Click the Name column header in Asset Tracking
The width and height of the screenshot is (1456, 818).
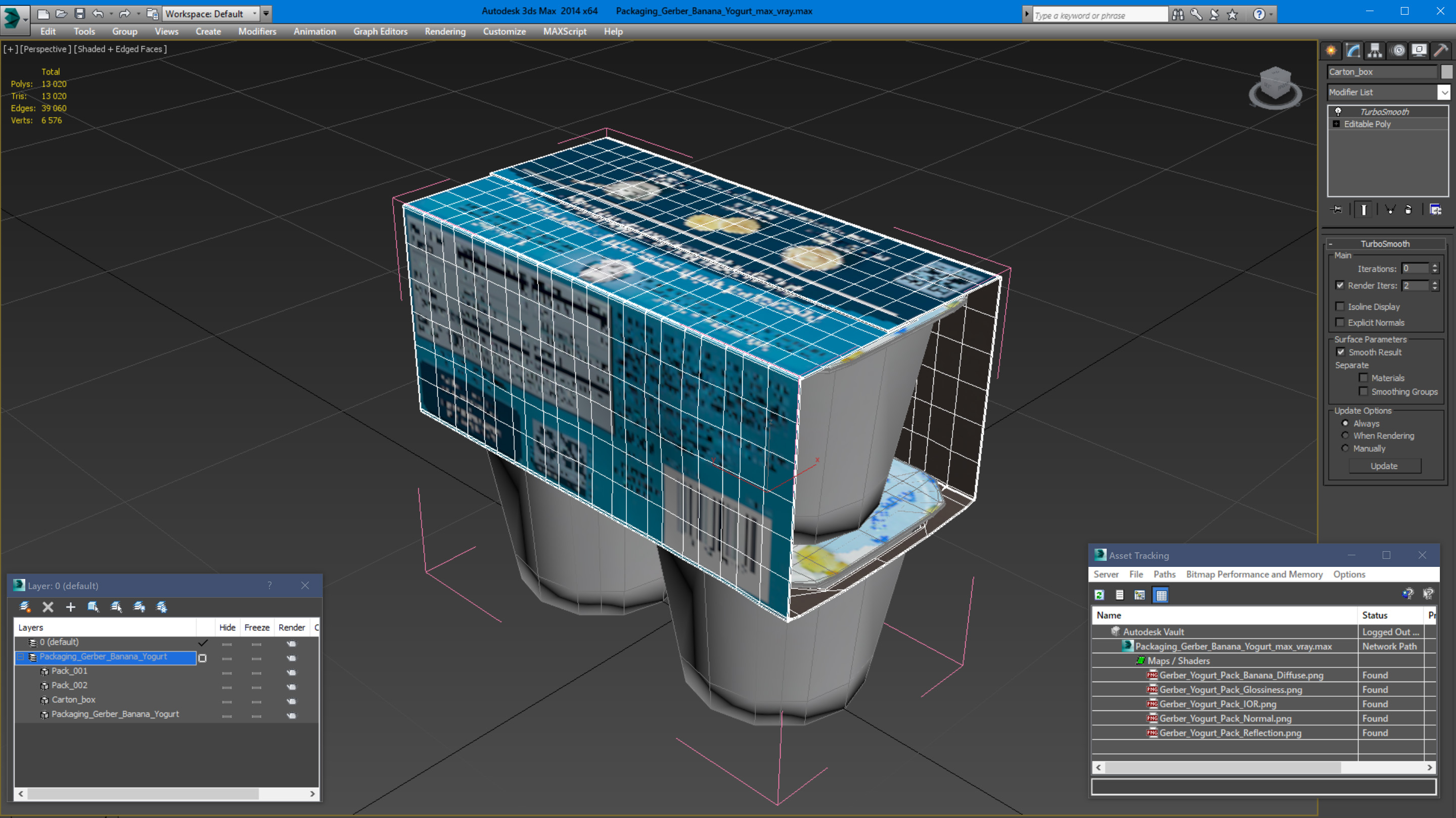1225,615
